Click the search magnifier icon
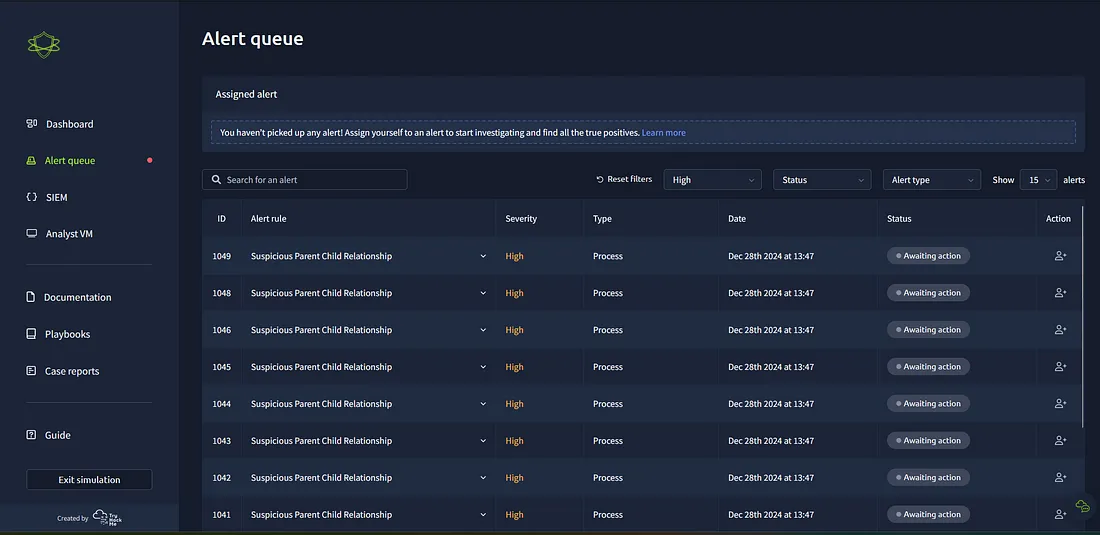 coord(217,180)
